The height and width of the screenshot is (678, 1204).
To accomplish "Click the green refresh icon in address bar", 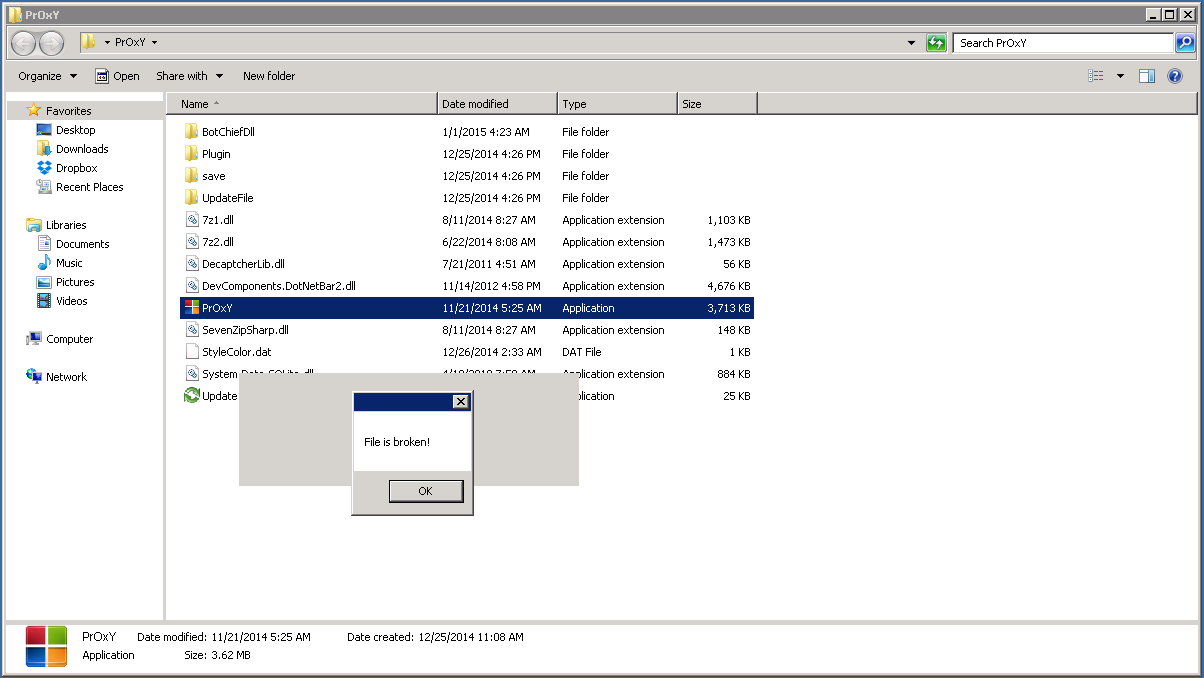I will (936, 43).
